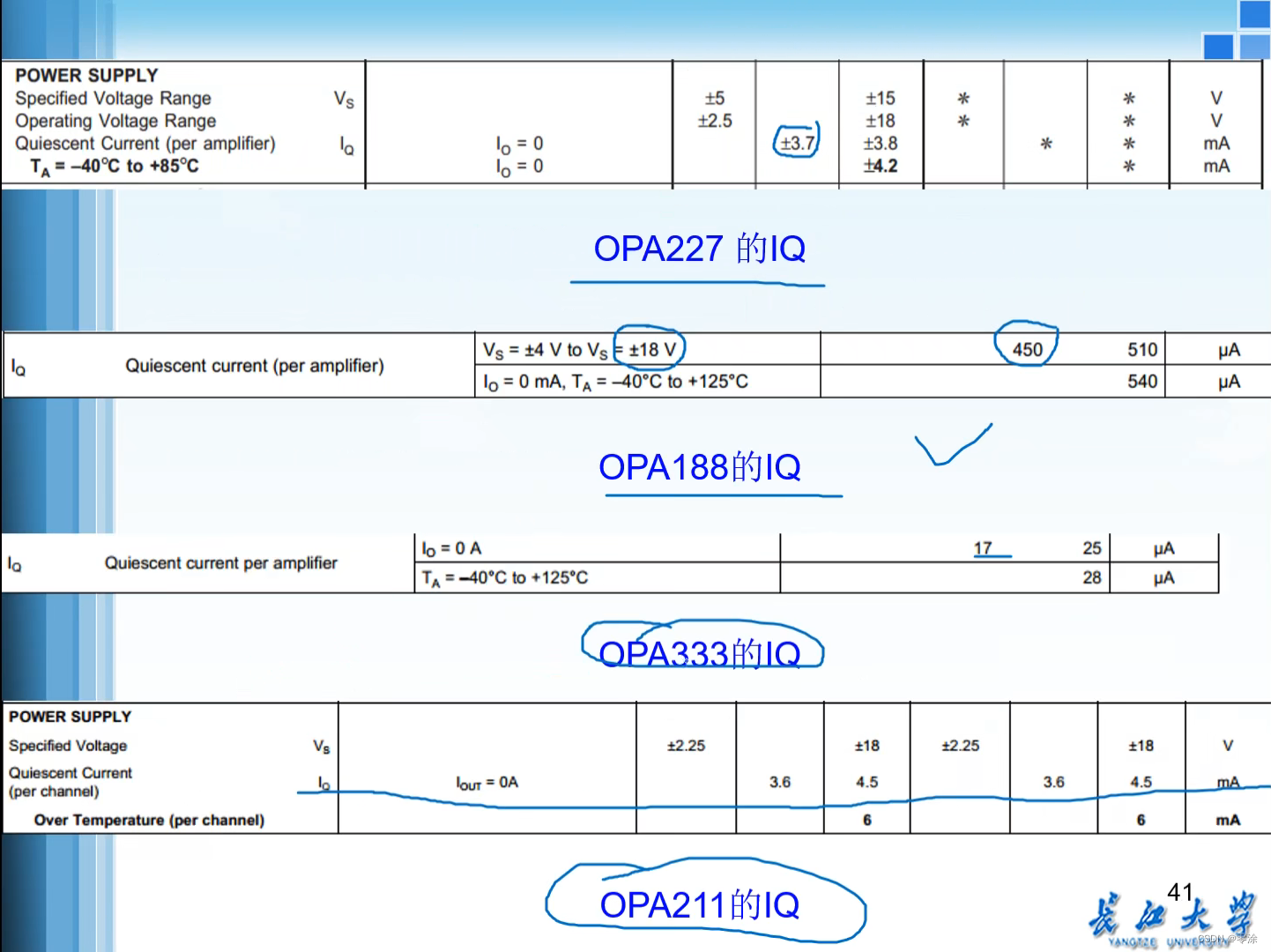This screenshot has height=952, width=1271.
Task: Click 'Specified Voltage' in OPA211 table
Action: pyautogui.click(x=68, y=746)
